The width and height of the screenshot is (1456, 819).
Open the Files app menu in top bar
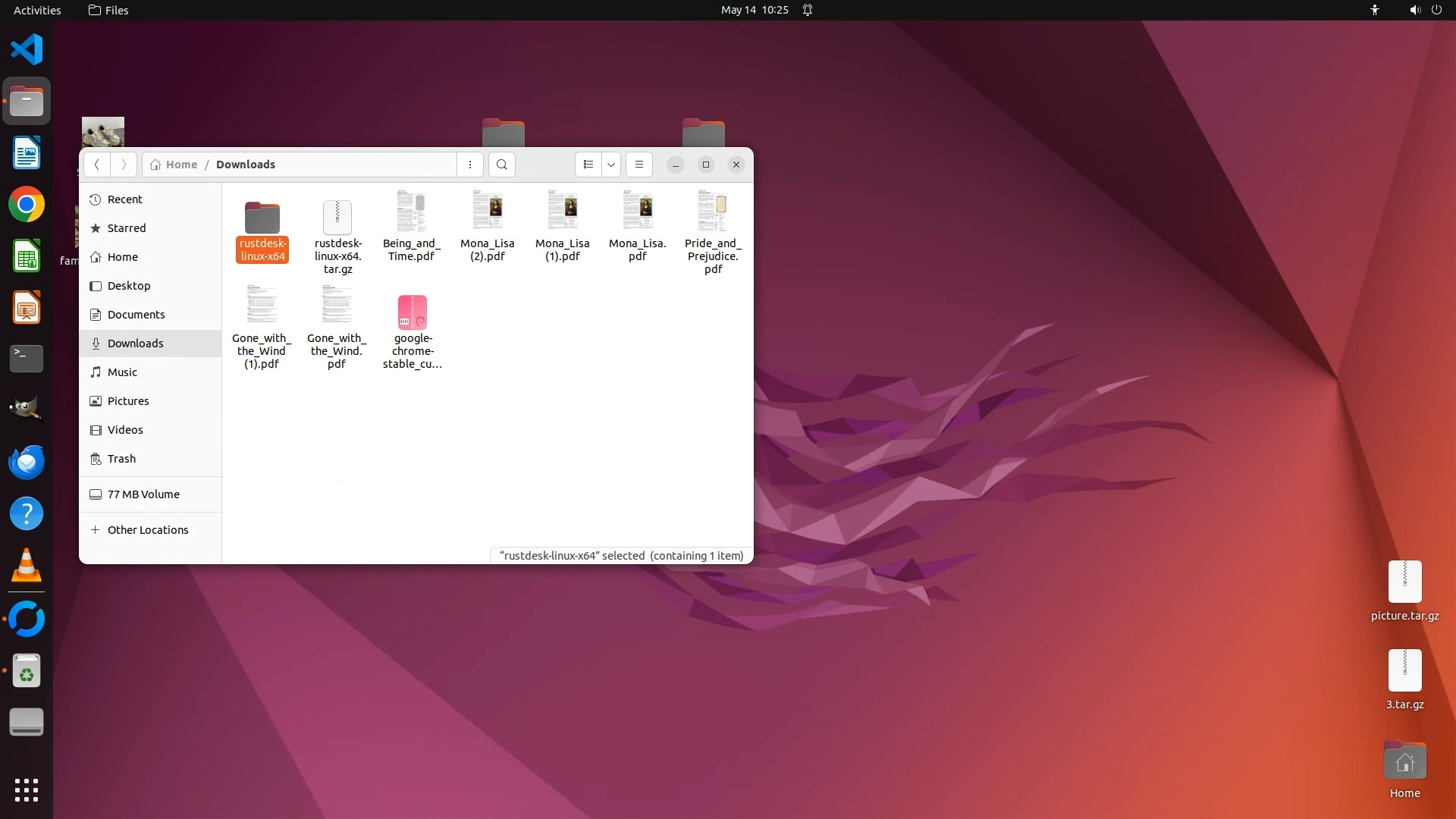pos(108,10)
